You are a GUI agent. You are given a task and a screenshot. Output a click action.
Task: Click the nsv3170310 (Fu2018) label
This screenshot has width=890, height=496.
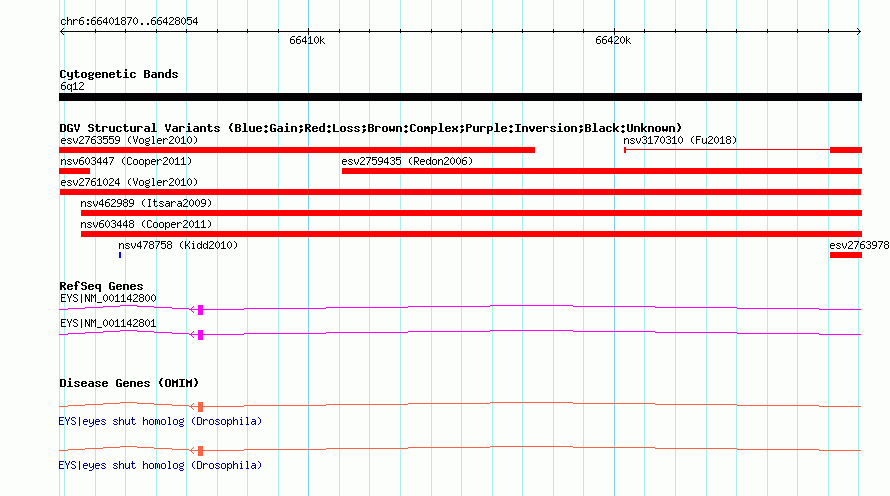(680, 140)
